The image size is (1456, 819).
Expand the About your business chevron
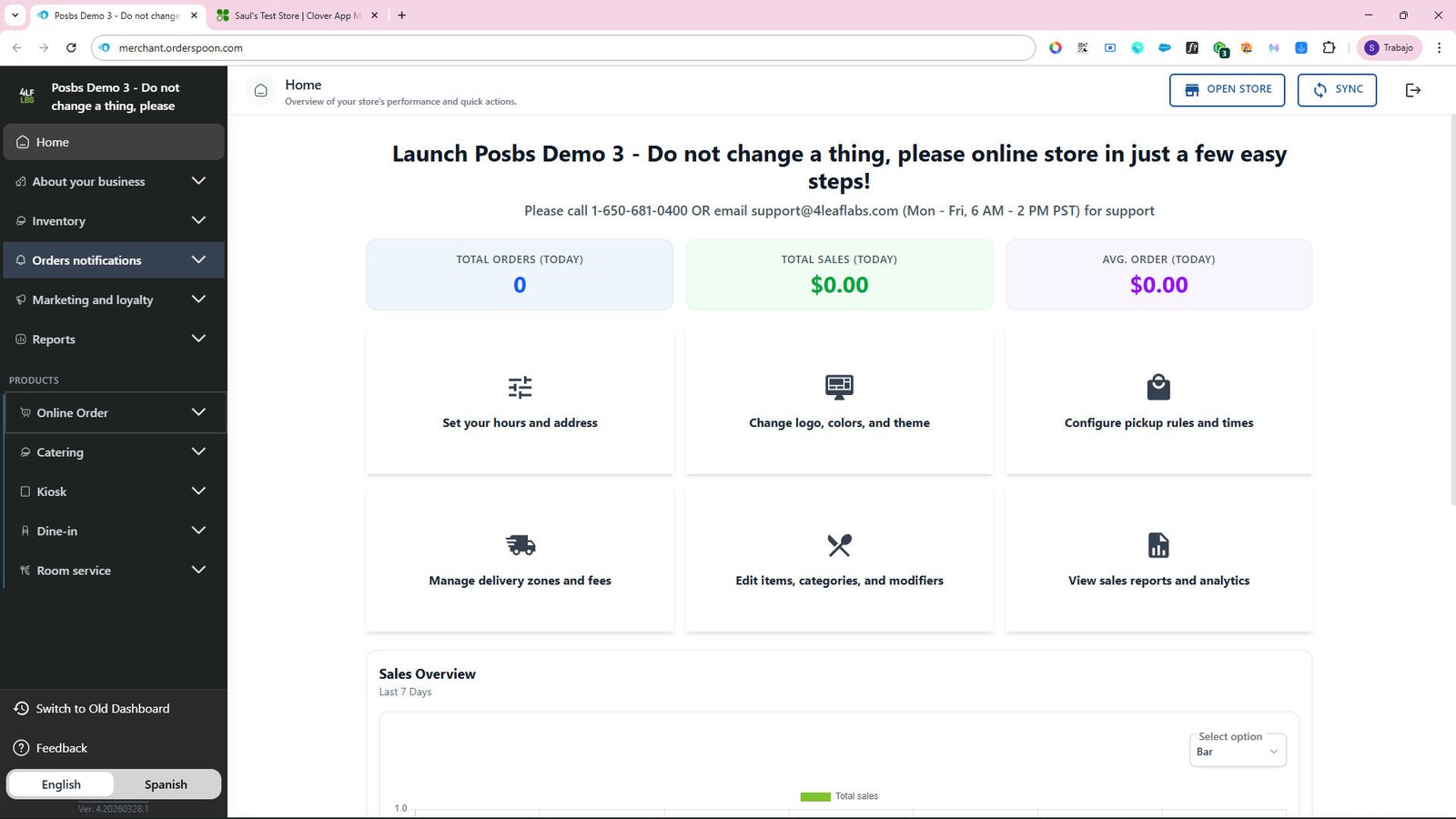(198, 181)
